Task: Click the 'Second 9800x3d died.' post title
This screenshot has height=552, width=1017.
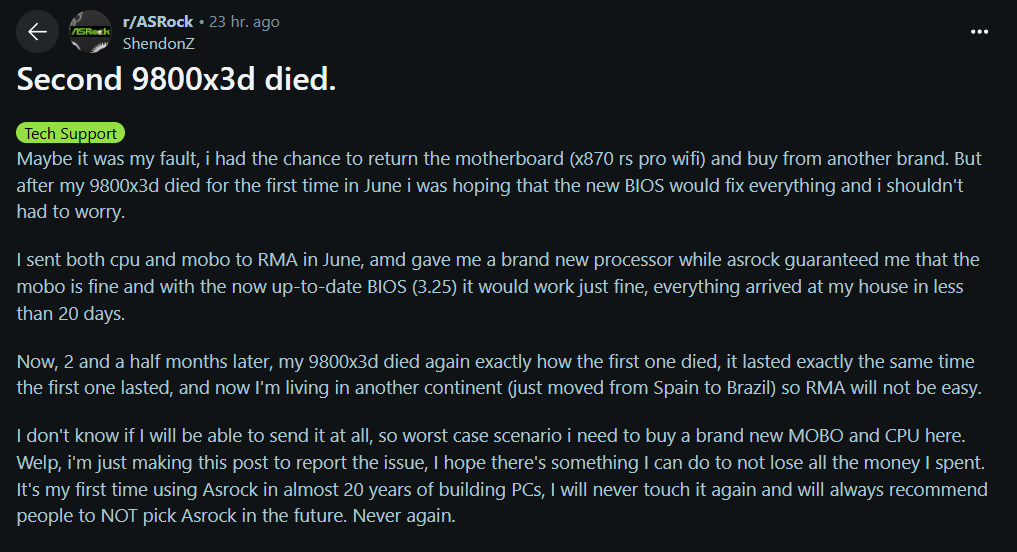Action: pyautogui.click(x=176, y=81)
